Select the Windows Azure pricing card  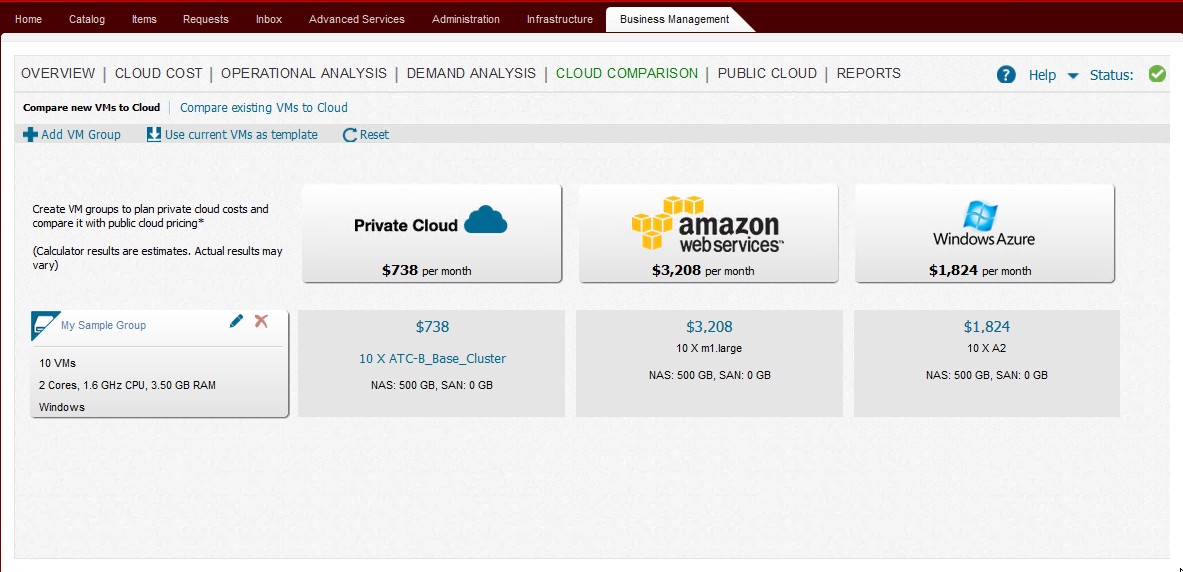click(x=984, y=233)
